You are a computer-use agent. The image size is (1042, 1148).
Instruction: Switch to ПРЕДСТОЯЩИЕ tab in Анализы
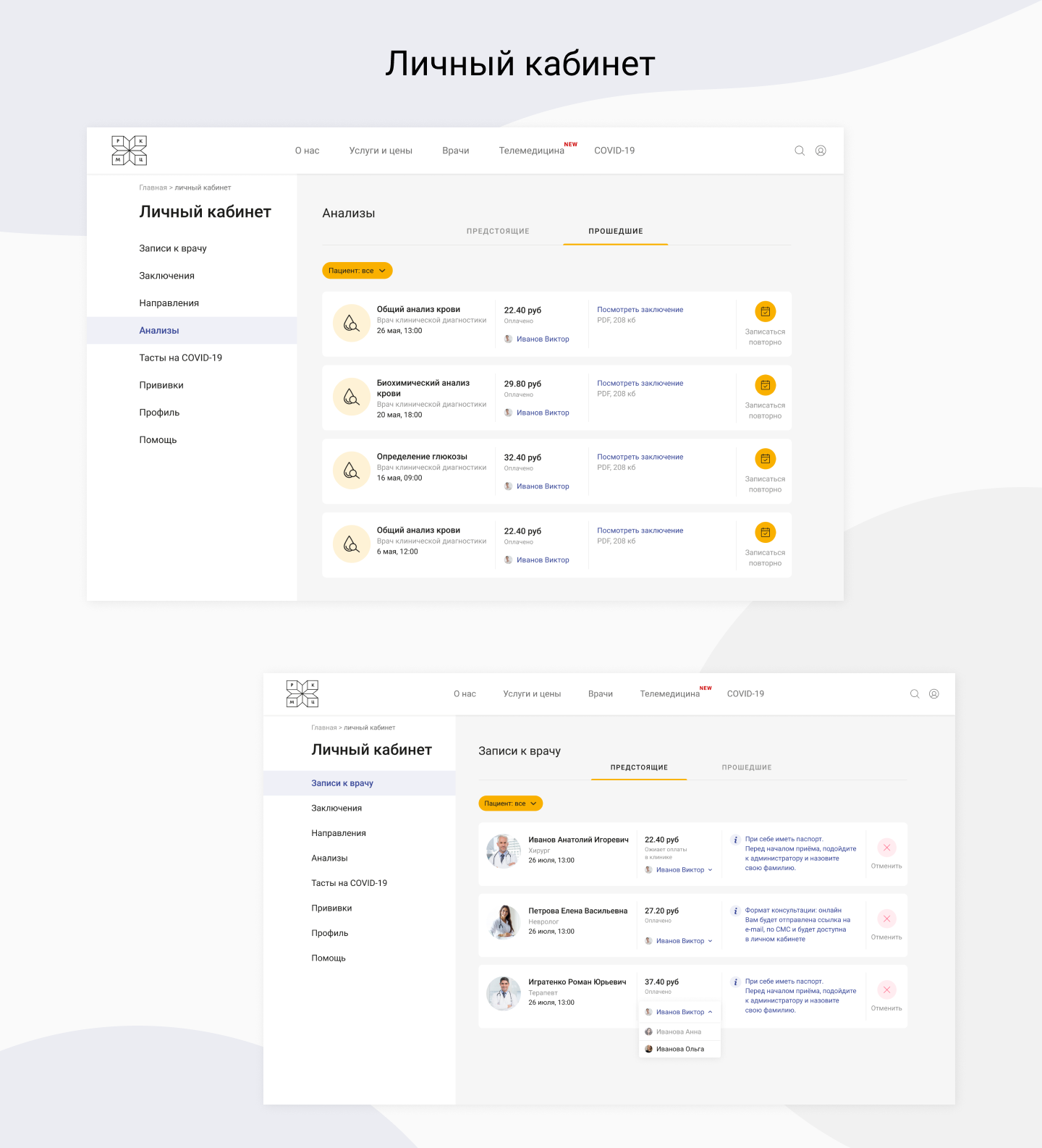[498, 232]
